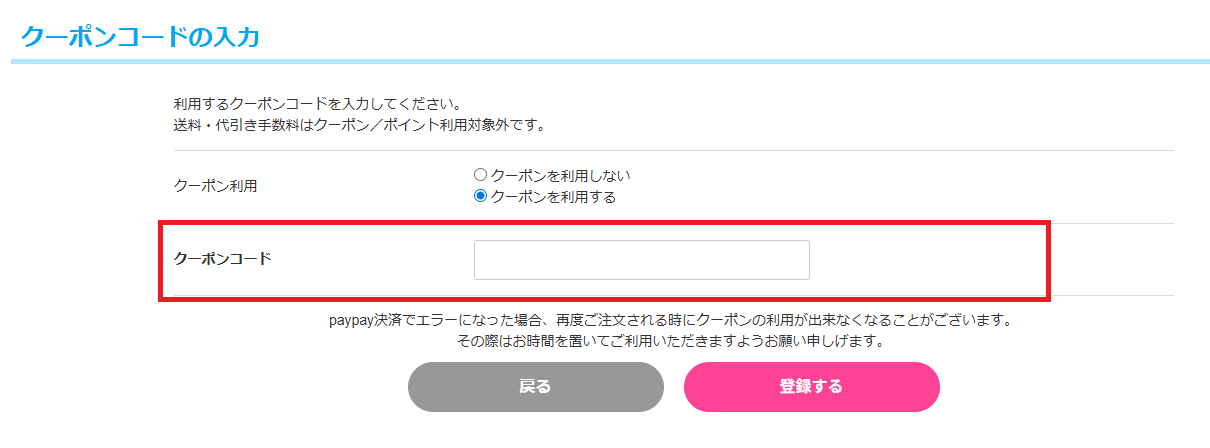
Task: Select the "クーポンを利用する" radio button
Action: pos(480,196)
